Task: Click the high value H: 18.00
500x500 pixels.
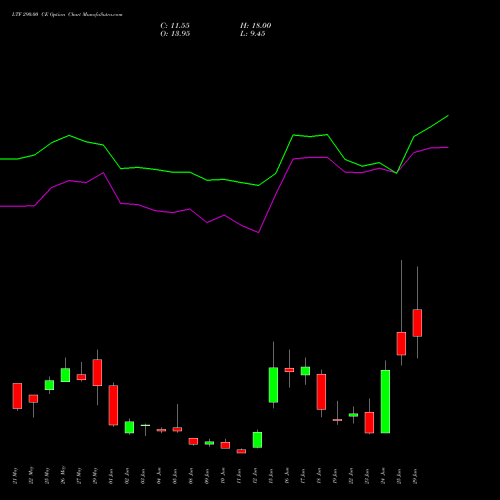Action: [256, 26]
